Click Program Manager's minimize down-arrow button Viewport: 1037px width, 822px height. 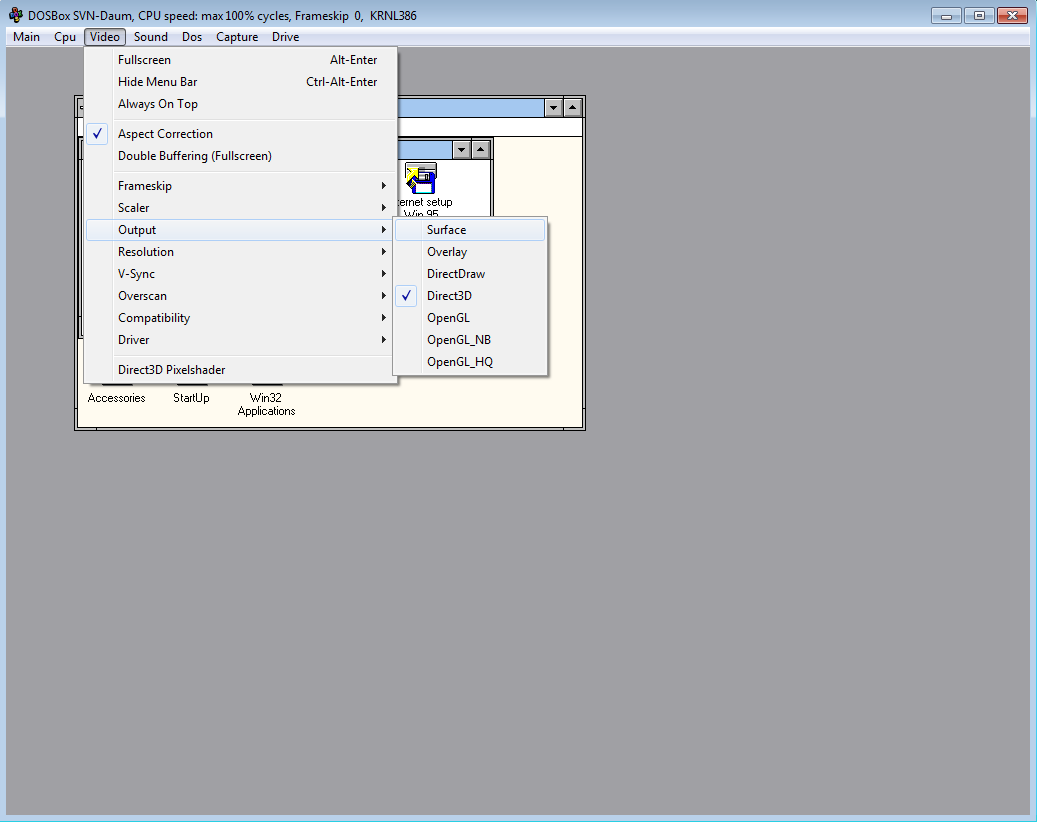[x=553, y=107]
